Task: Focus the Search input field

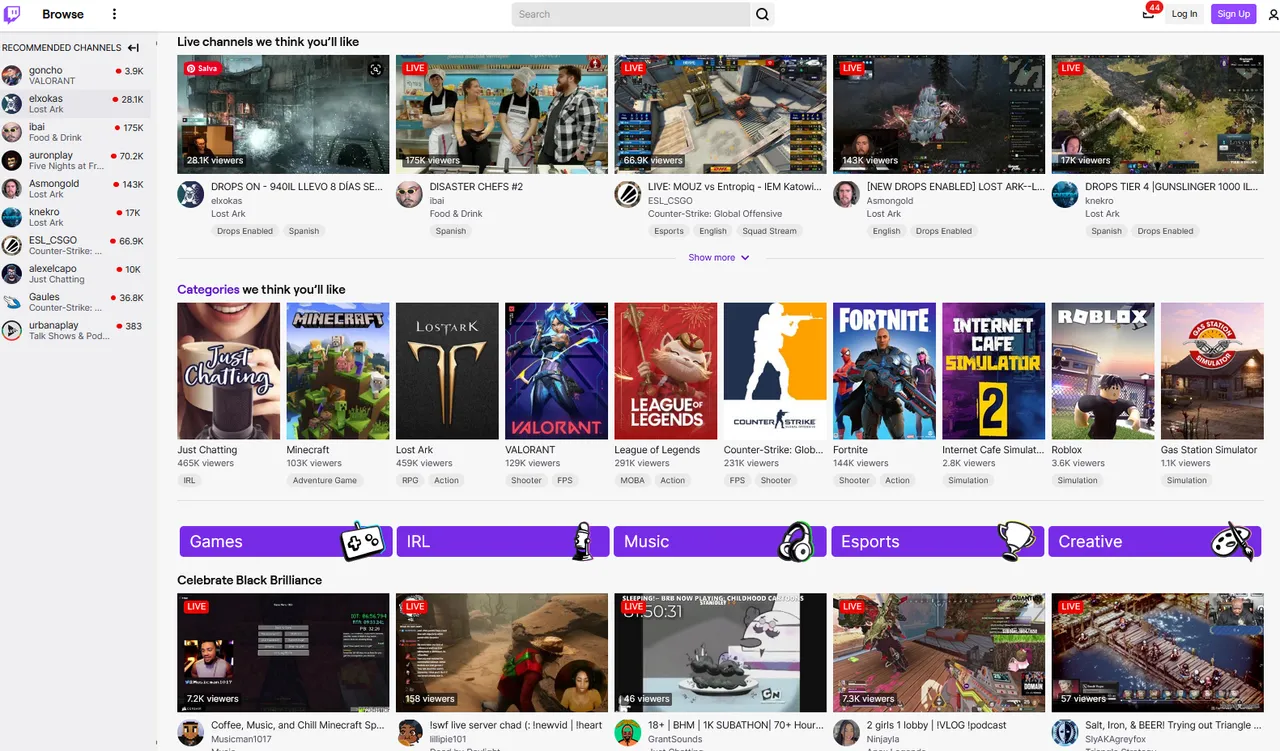Action: [x=631, y=14]
